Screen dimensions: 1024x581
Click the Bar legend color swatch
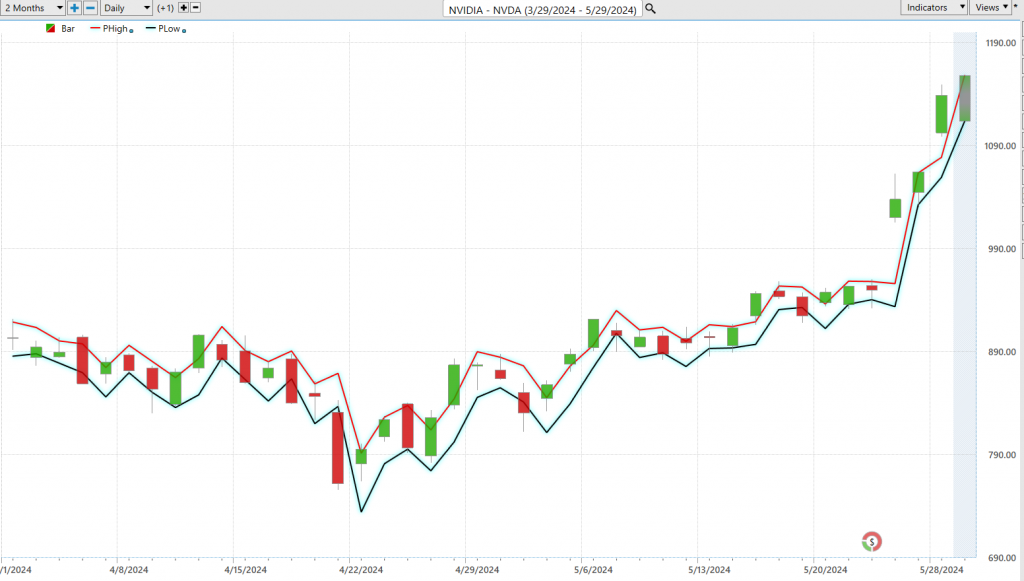(50, 29)
